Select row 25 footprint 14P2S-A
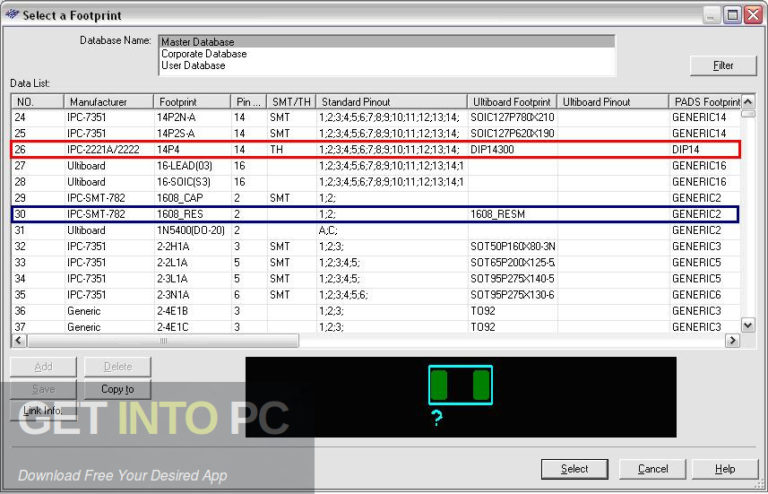Image resolution: width=768 pixels, height=494 pixels. (x=376, y=133)
